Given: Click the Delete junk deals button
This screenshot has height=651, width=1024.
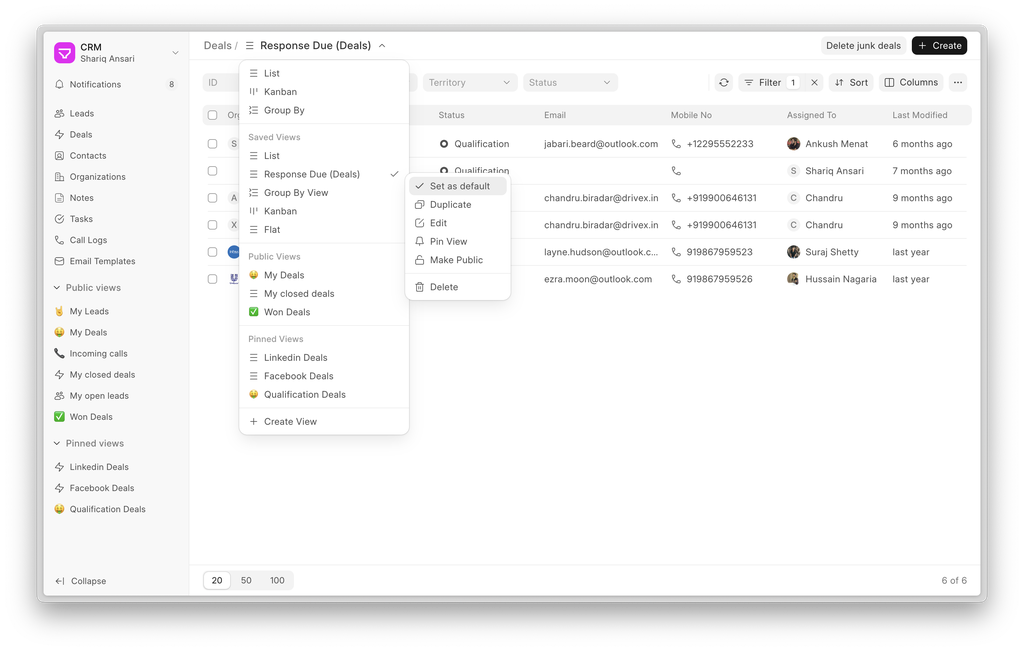Looking at the screenshot, I should pos(863,46).
